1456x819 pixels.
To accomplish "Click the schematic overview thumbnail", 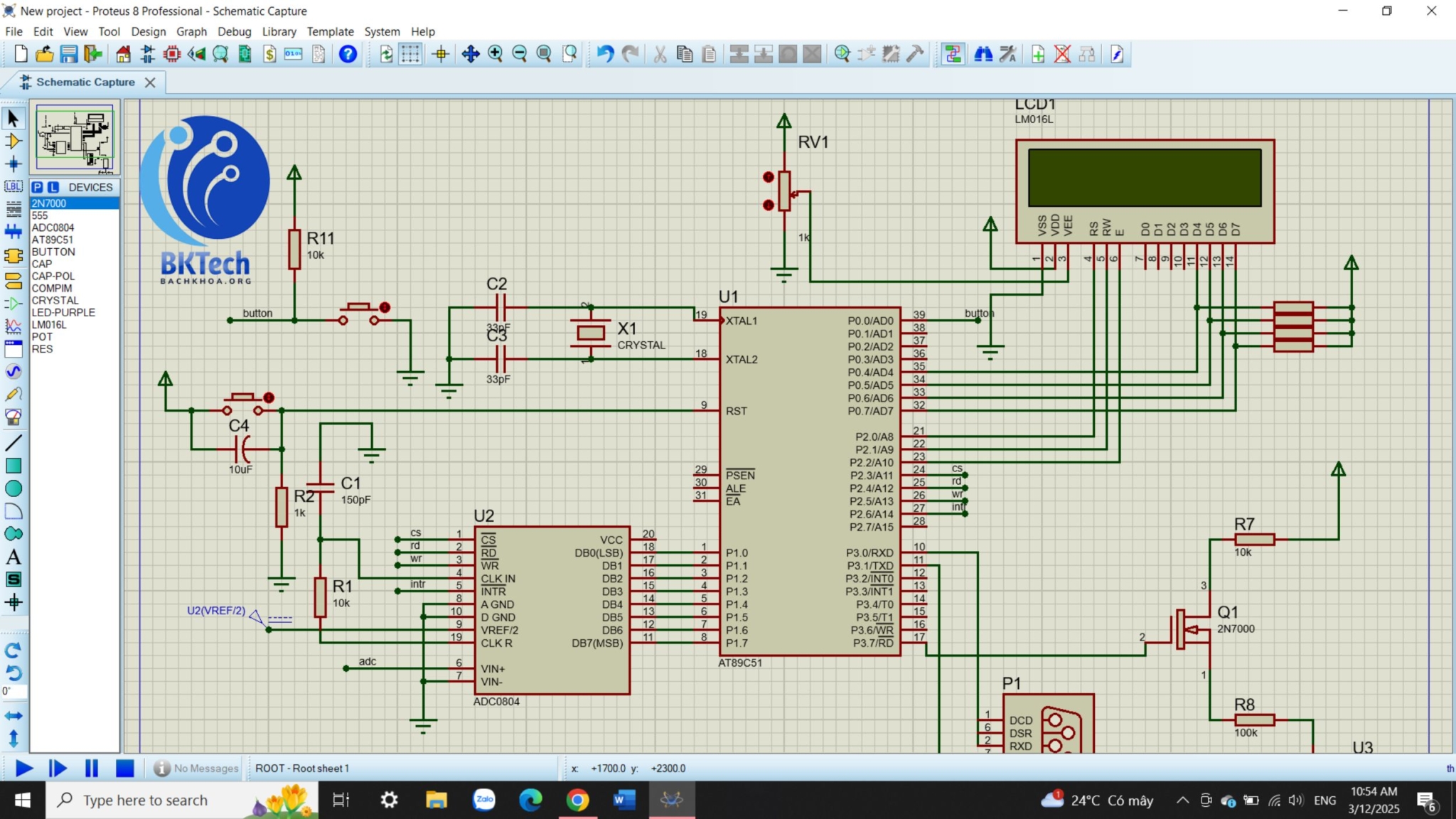I will [75, 137].
